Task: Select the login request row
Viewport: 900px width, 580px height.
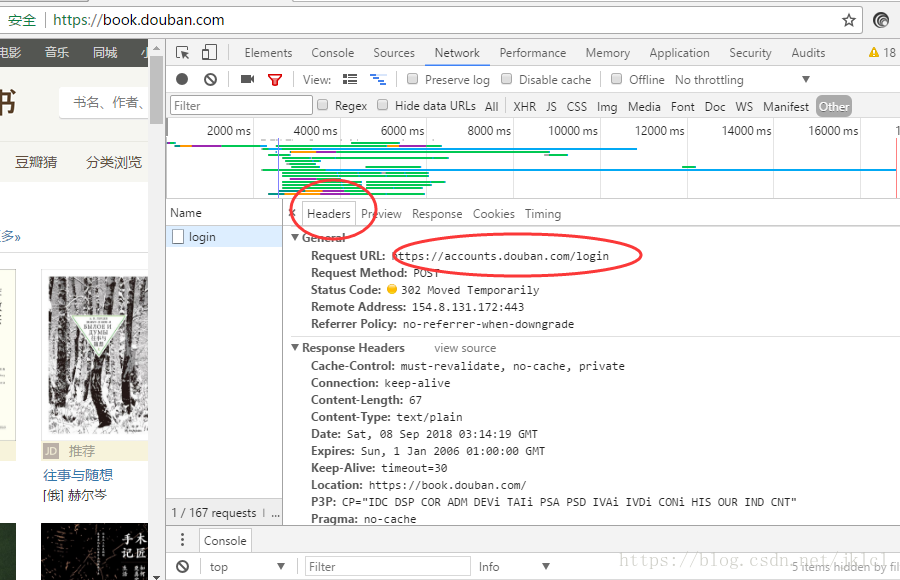Action: pos(224,237)
